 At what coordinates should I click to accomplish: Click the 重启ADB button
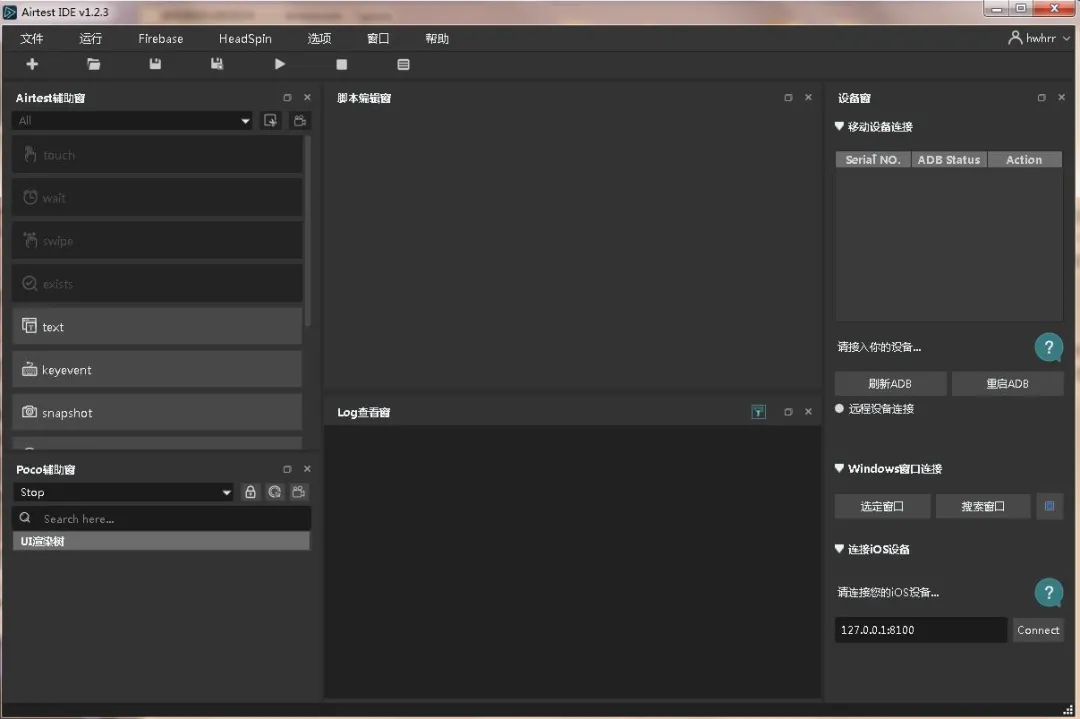click(x=1007, y=384)
